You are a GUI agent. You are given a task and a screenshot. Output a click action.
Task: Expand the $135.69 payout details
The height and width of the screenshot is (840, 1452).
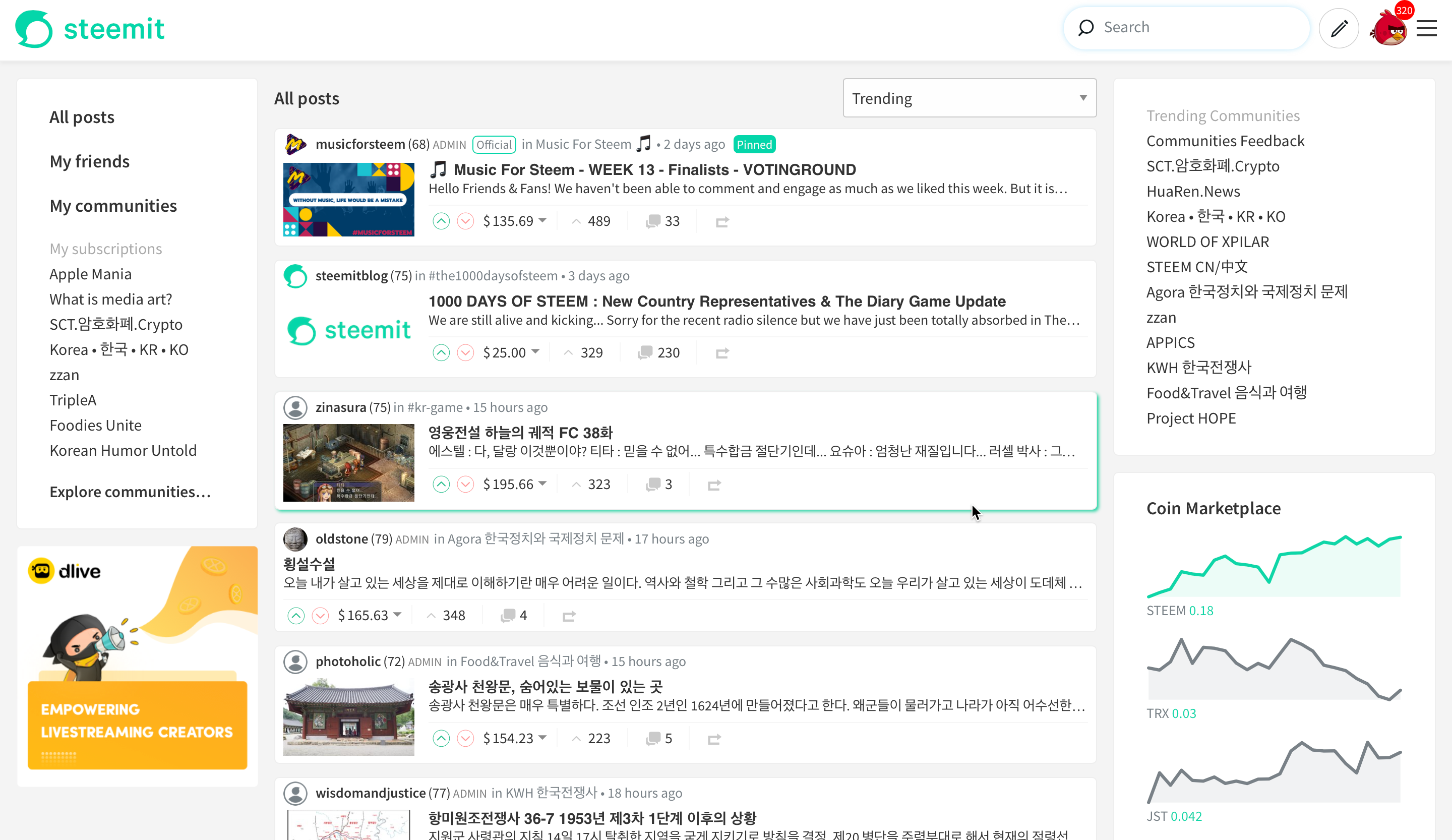pos(515,221)
